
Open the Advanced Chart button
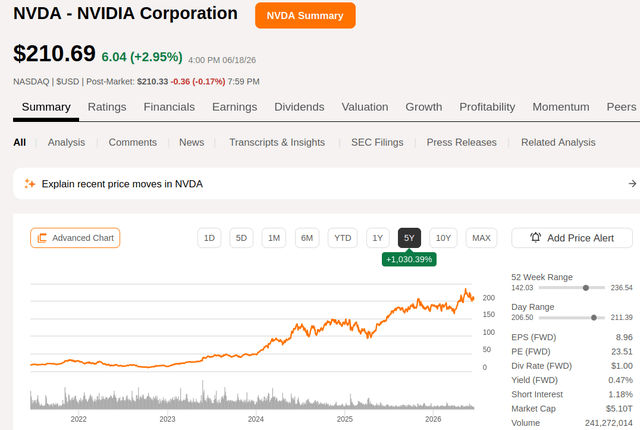click(x=75, y=238)
